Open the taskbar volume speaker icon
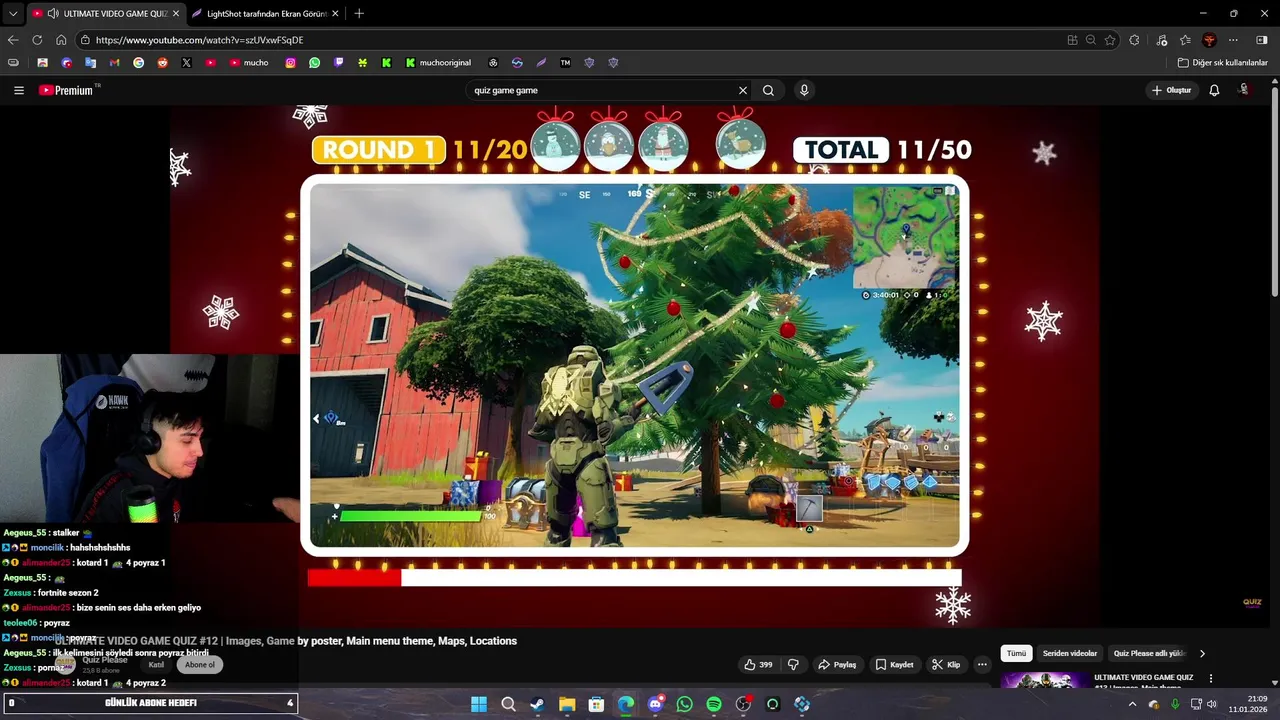This screenshot has height=720, width=1280. pyautogui.click(x=1212, y=704)
